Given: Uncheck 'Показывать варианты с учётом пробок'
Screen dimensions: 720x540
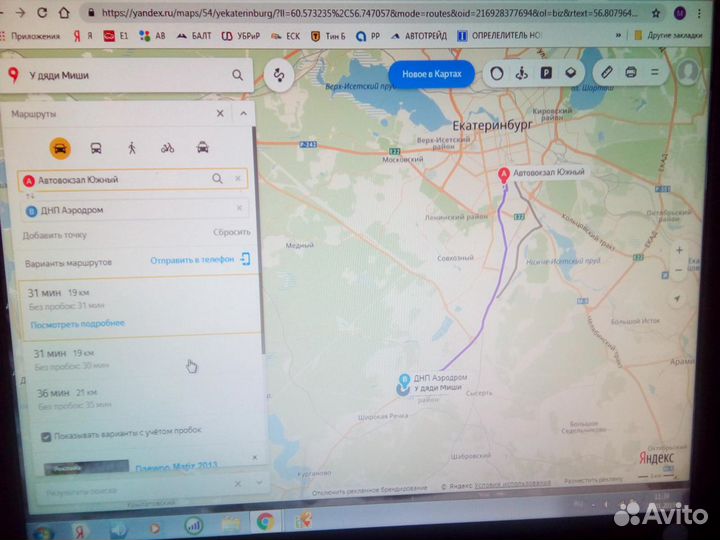Looking at the screenshot, I should (x=46, y=437).
